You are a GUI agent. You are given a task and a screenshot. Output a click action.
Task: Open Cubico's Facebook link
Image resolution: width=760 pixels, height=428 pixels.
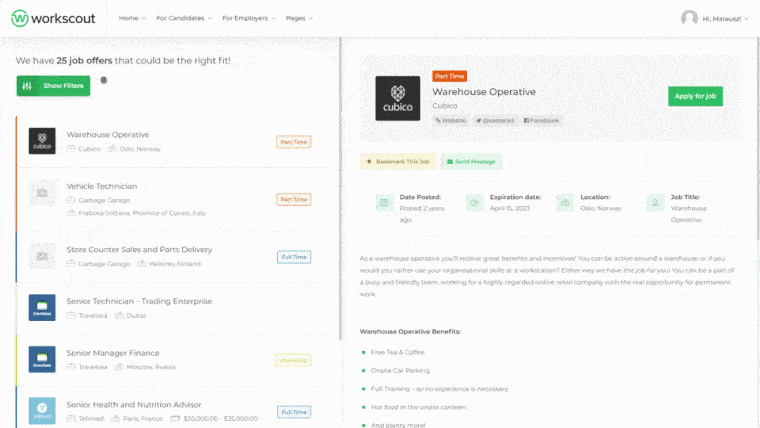[x=541, y=120]
